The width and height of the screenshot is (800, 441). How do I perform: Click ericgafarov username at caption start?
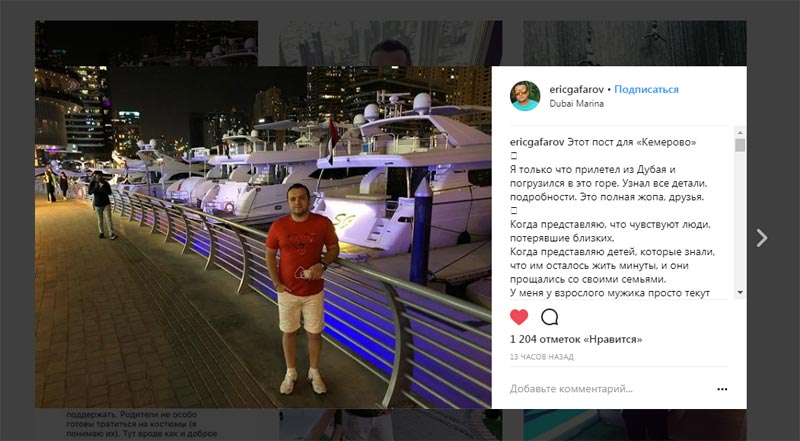537,142
